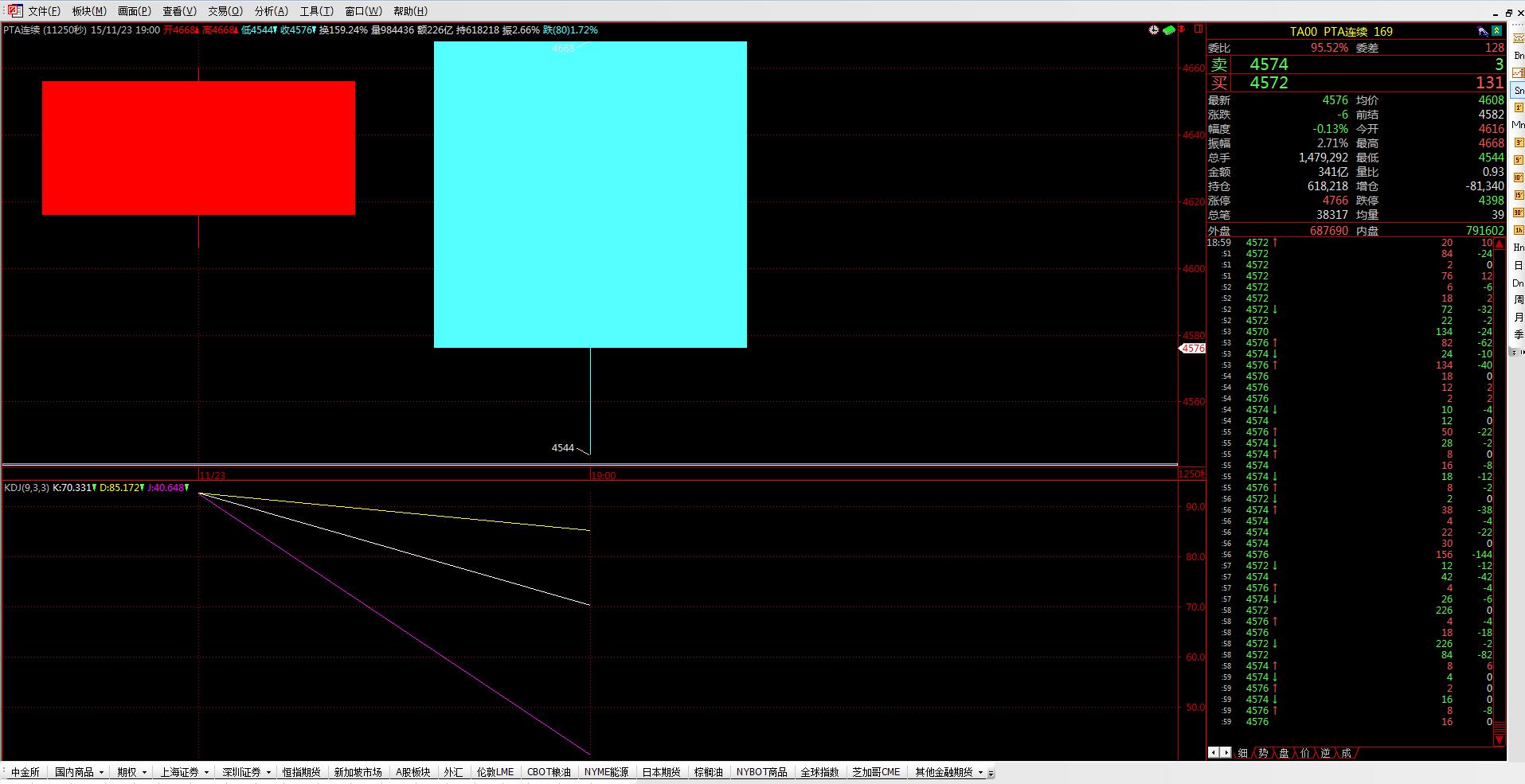
Task: Select the quarterly (季) period button
Action: (x=1519, y=335)
